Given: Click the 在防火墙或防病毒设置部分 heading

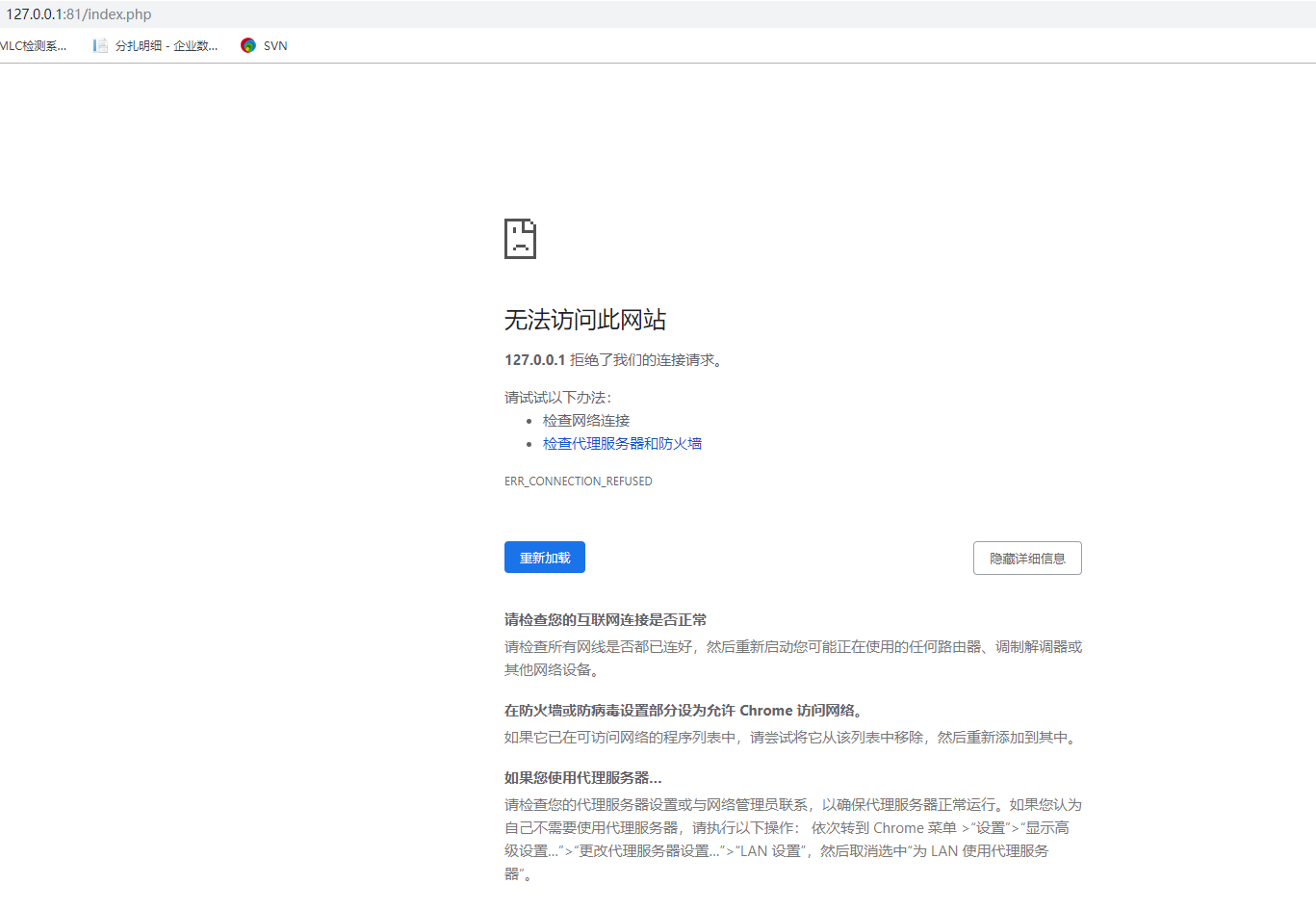Looking at the screenshot, I should (685, 711).
